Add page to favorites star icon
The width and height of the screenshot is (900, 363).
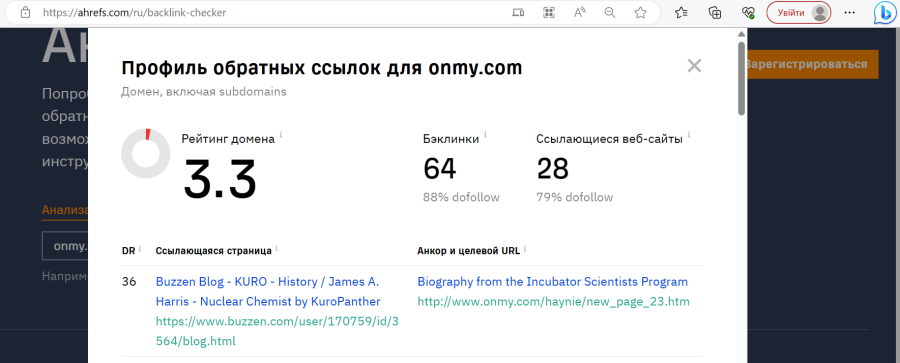point(641,13)
